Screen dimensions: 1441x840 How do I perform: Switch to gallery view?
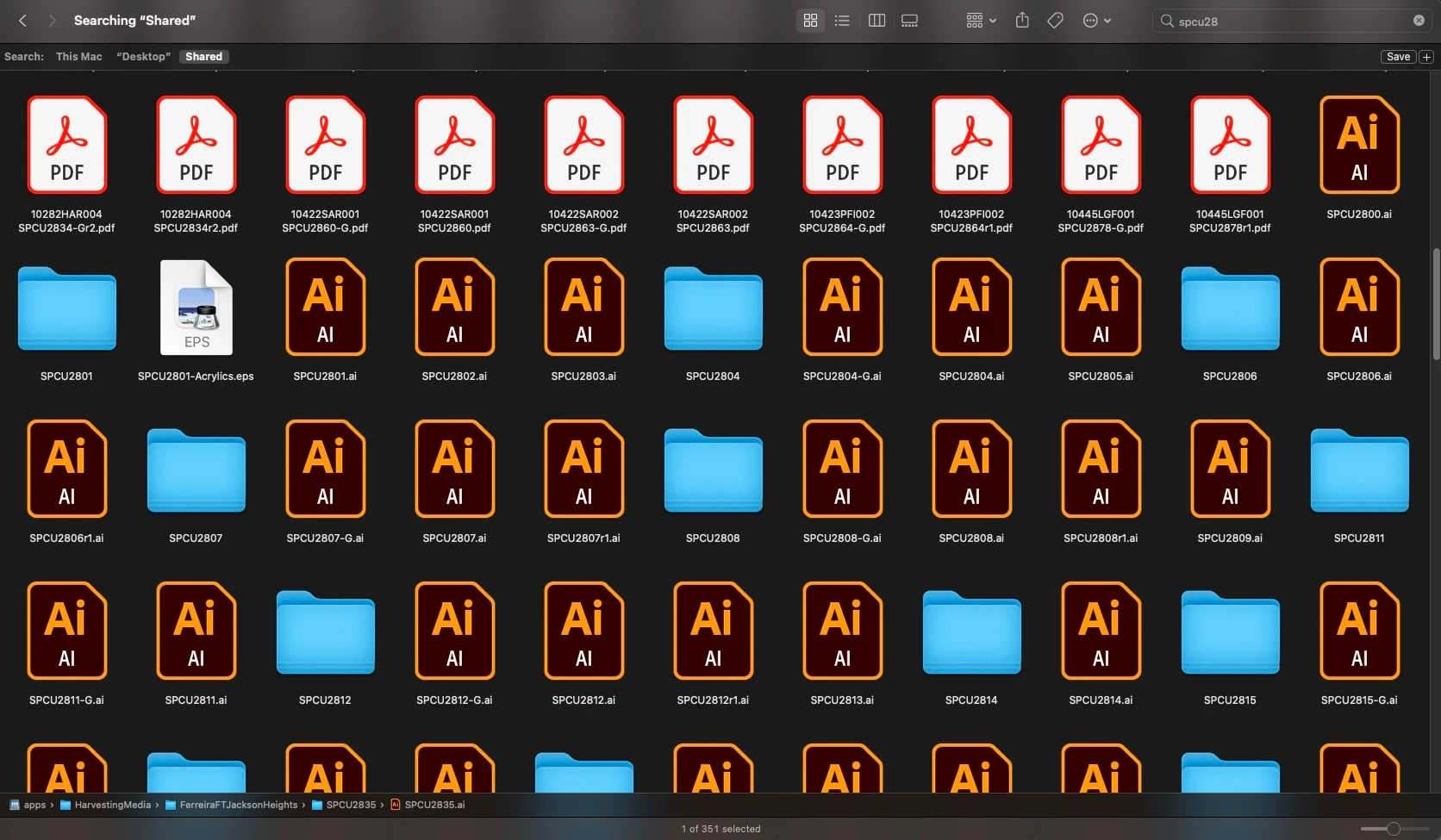pyautogui.click(x=909, y=21)
